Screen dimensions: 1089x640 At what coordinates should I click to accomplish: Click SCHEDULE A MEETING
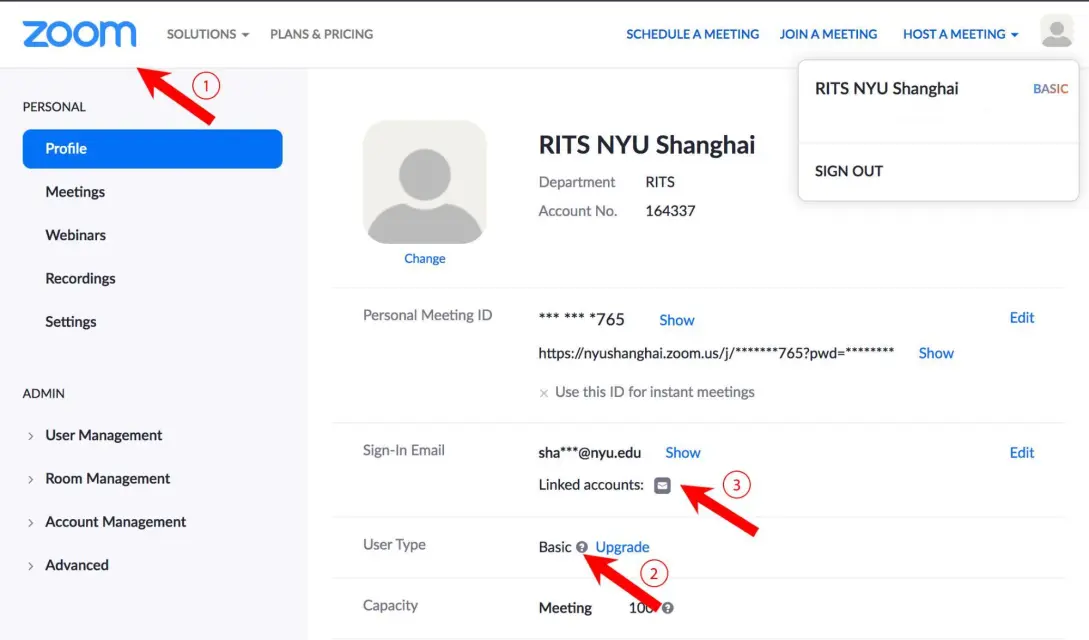point(692,33)
